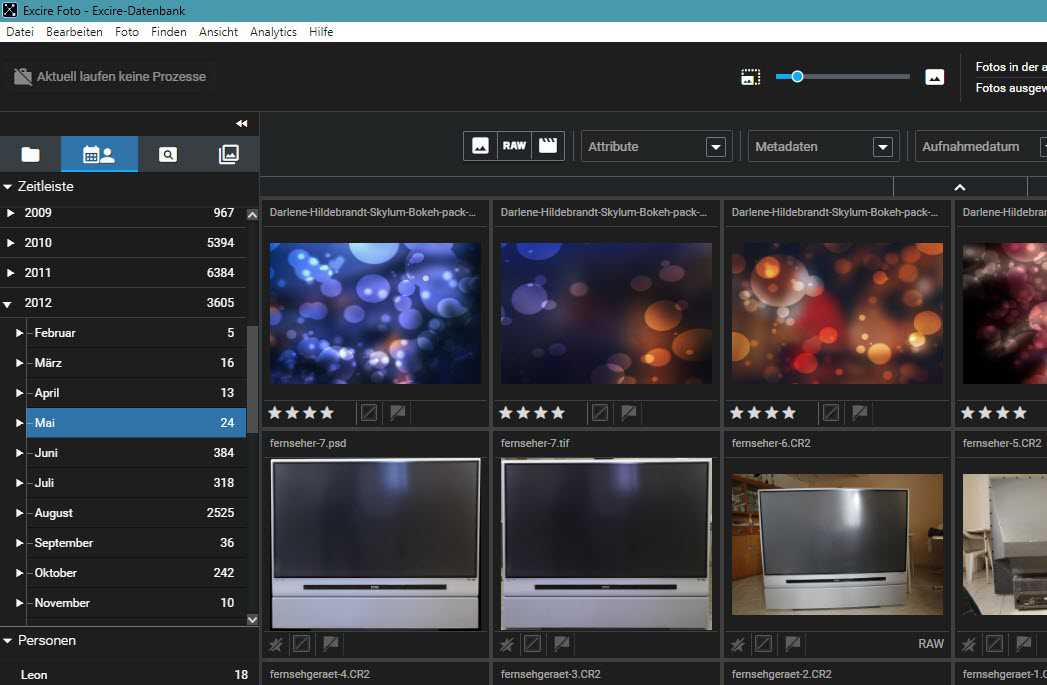The width and height of the screenshot is (1047, 685).
Task: Expand the 2009 year node
Action: 10,213
